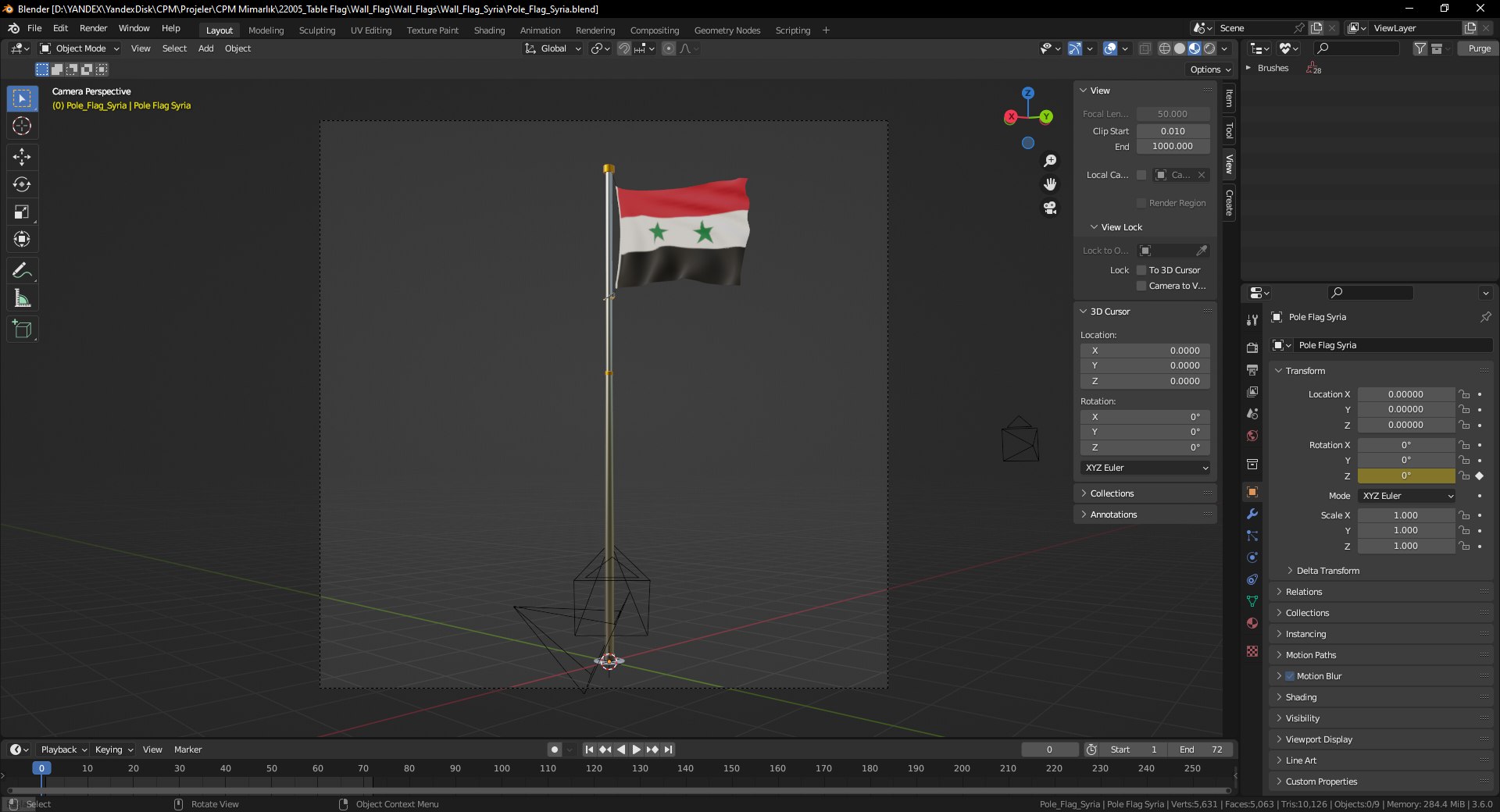Viewport: 1500px width, 812px height.
Task: Open Material properties tab
Action: click(x=1252, y=623)
